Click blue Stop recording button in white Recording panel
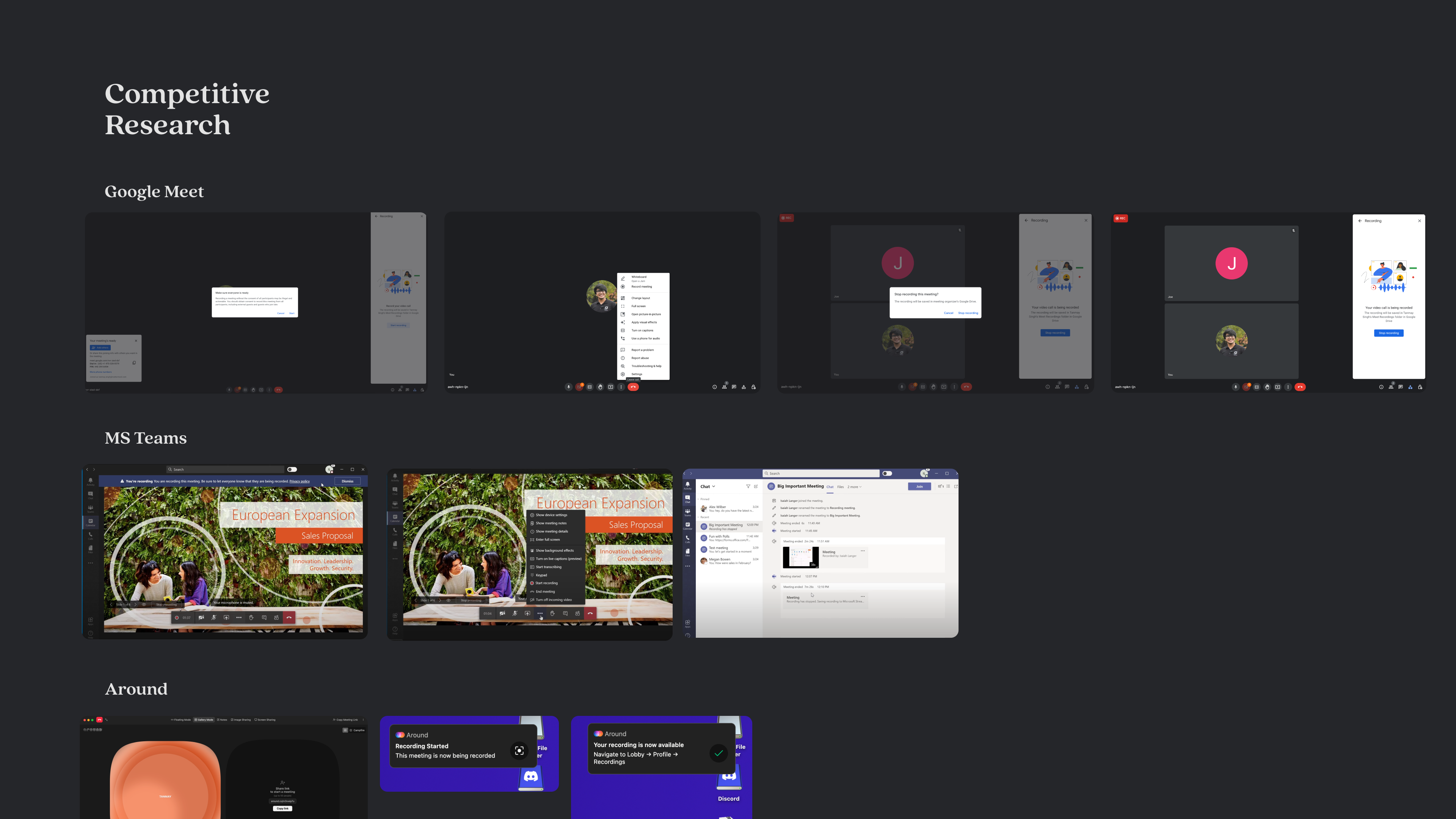1456x819 pixels. 1388,333
